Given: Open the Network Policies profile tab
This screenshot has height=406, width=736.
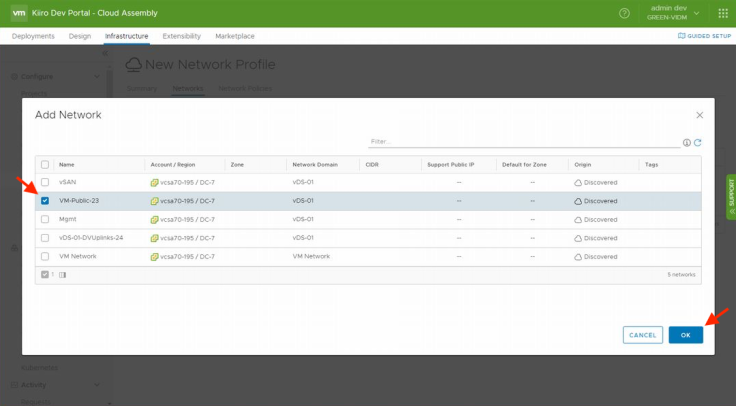Looking at the screenshot, I should (245, 88).
